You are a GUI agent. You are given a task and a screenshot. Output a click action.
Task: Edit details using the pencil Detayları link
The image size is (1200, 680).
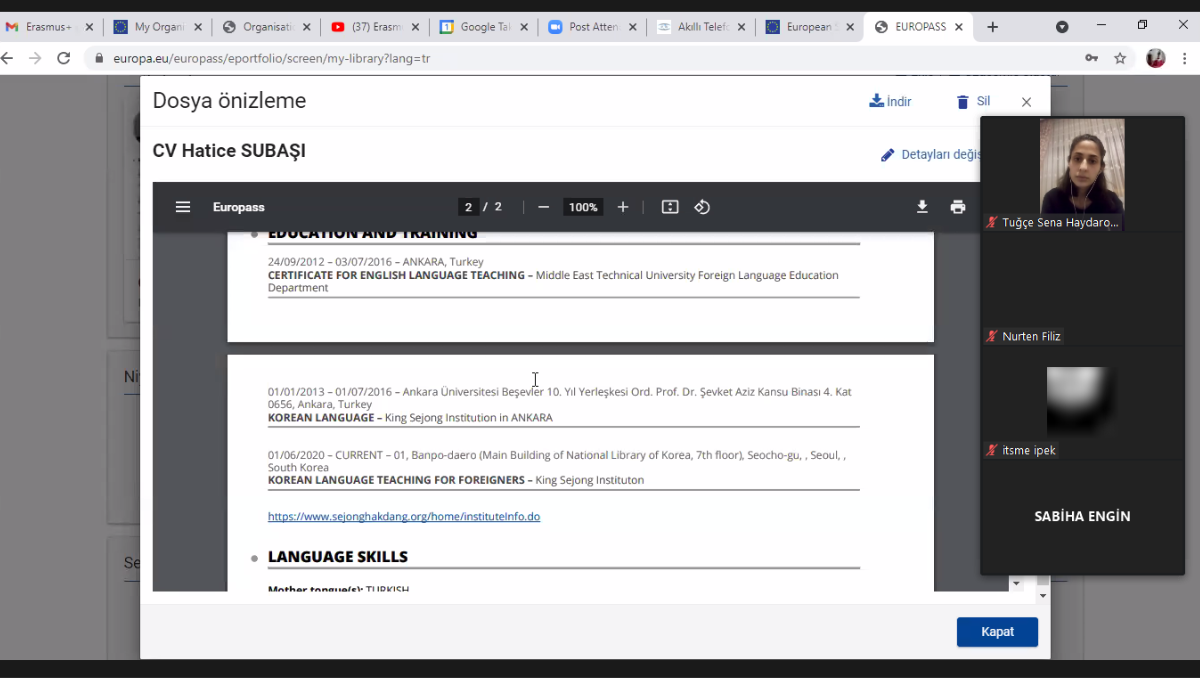click(931, 155)
